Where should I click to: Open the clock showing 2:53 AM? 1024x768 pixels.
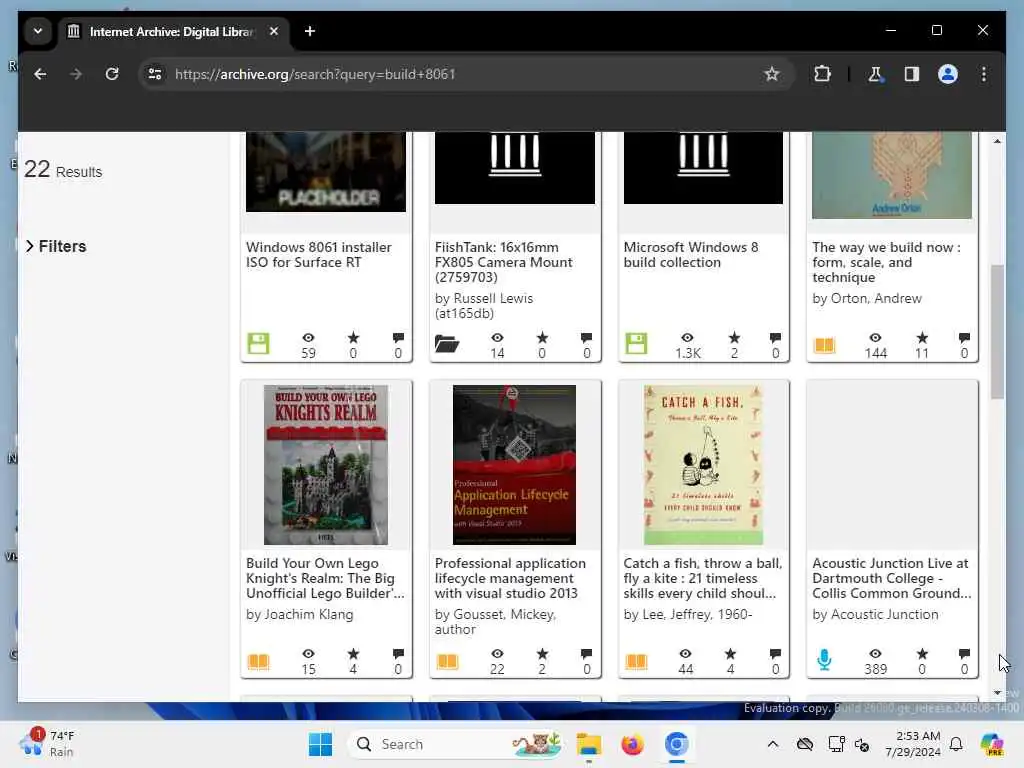tap(913, 744)
